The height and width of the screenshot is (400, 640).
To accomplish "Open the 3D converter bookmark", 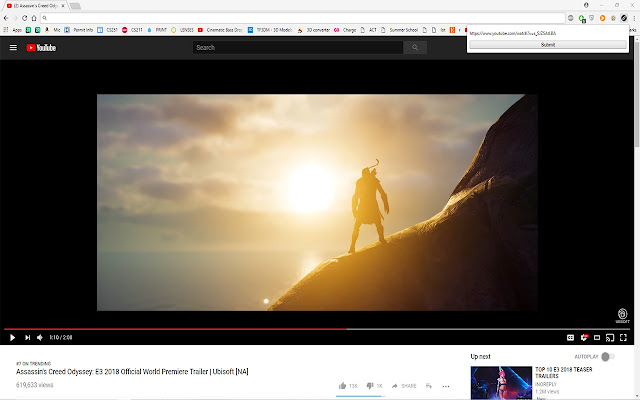I will (313, 30).
